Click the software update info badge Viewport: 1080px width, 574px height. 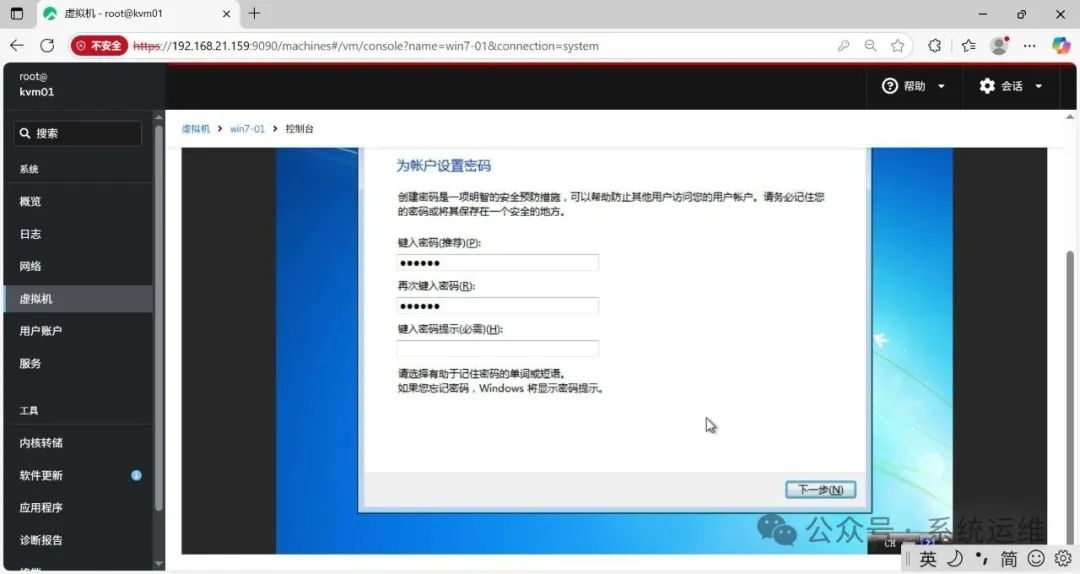click(136, 475)
